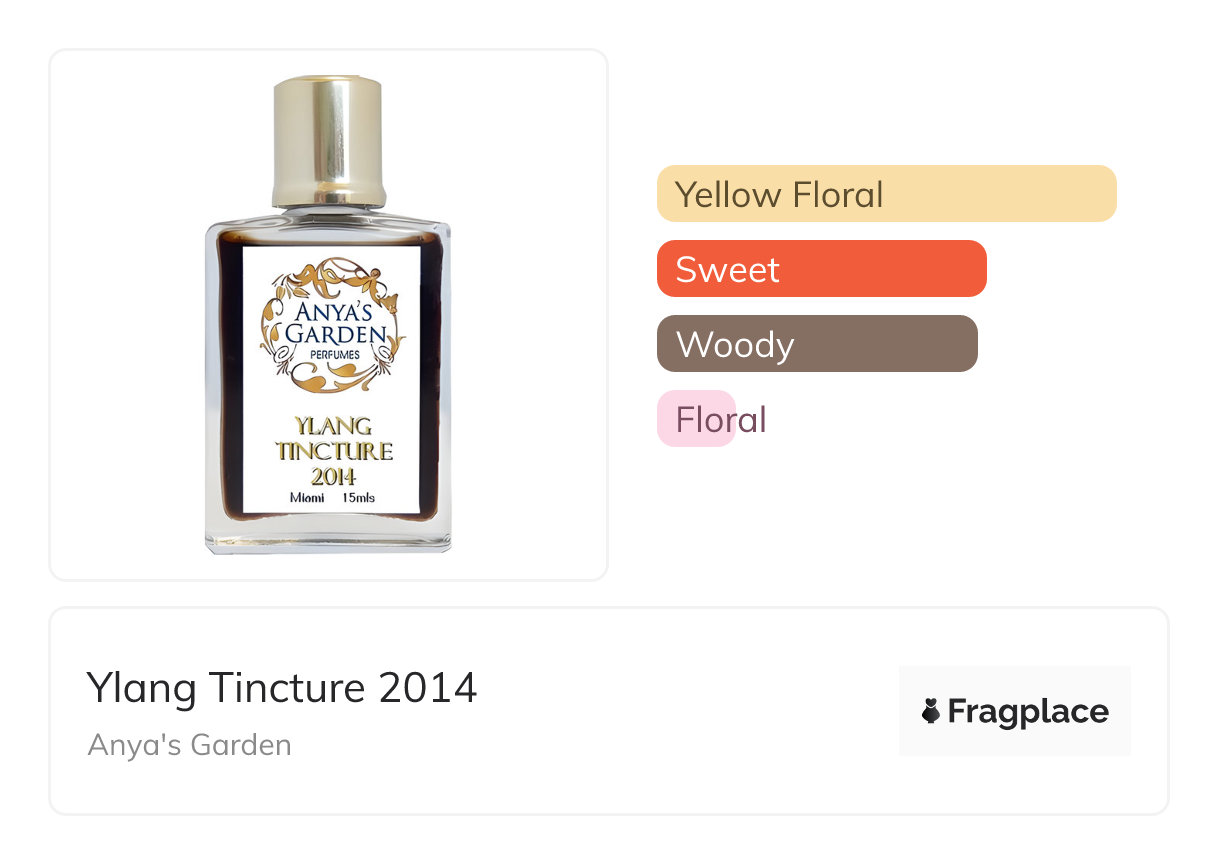Click the word GARDEN on bottle label
This screenshot has height=864, width=1218.
point(332,334)
